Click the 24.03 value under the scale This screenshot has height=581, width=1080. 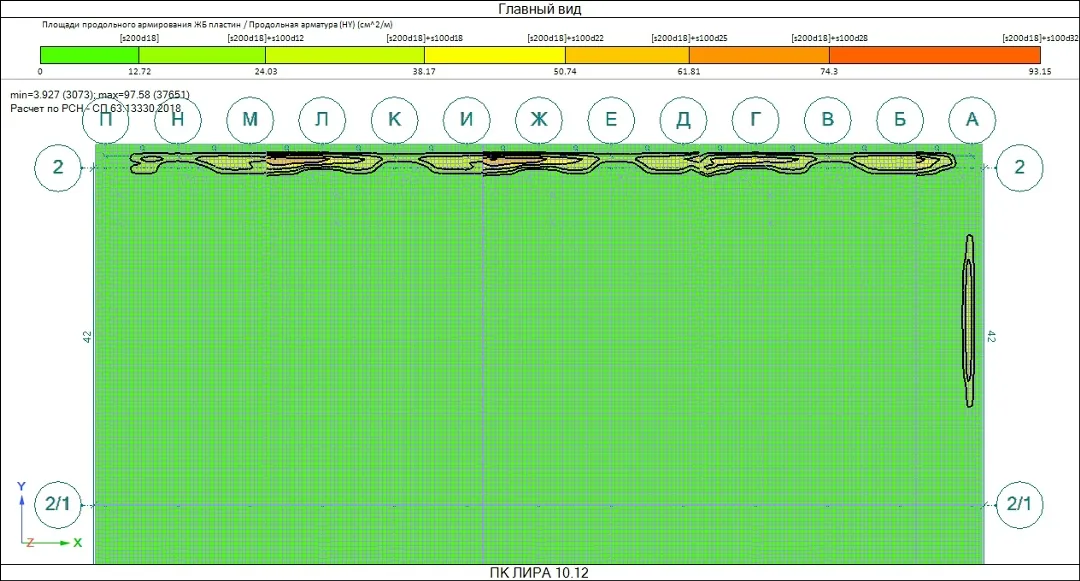(x=266, y=72)
